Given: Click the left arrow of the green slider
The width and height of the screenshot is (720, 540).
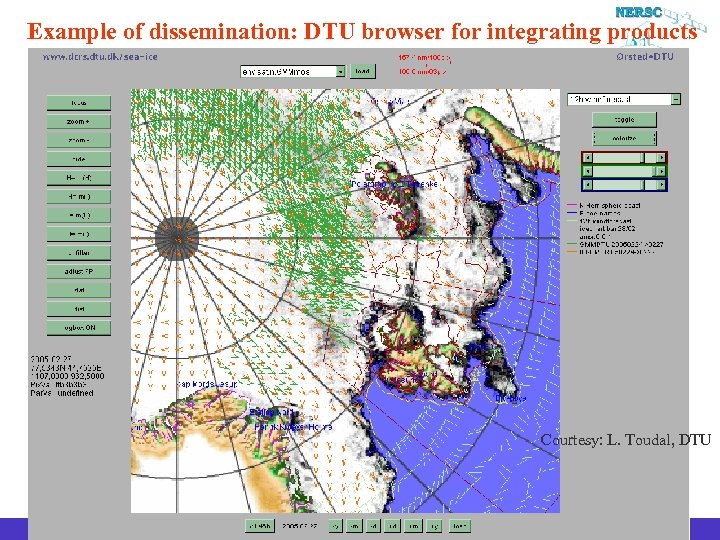Looking at the screenshot, I should 588,171.
